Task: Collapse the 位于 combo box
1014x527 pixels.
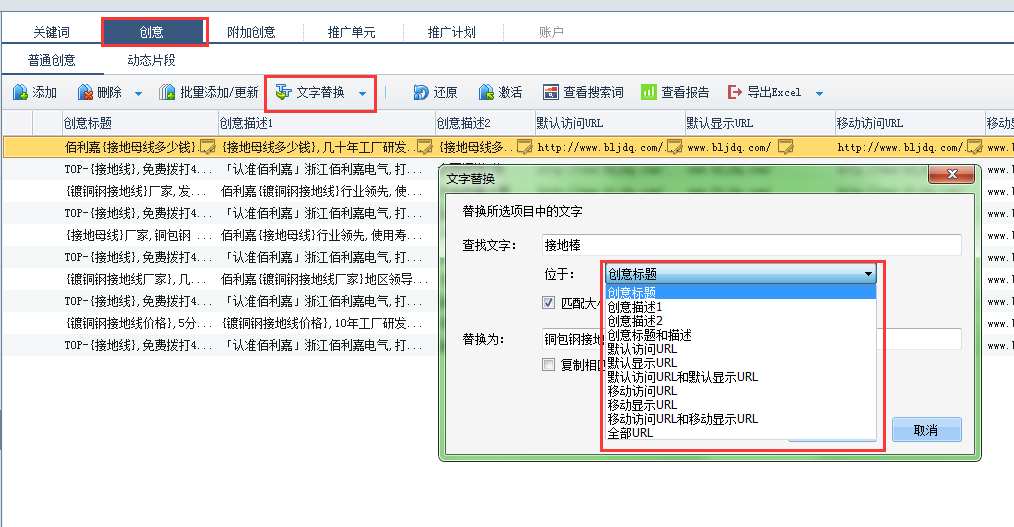Action: click(x=868, y=274)
